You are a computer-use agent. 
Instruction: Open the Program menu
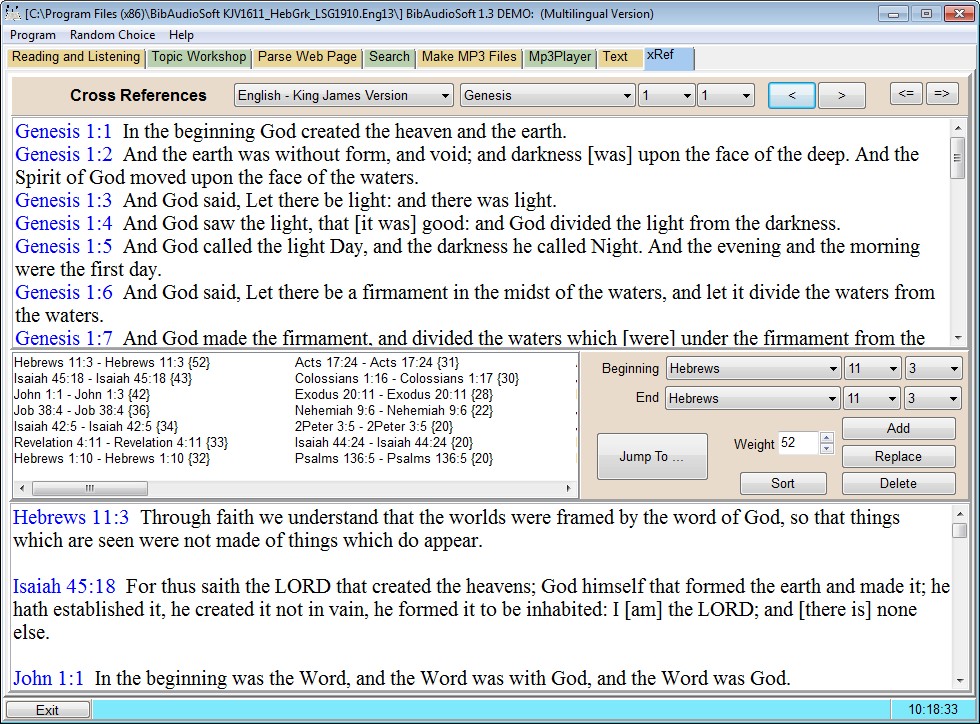click(32, 35)
